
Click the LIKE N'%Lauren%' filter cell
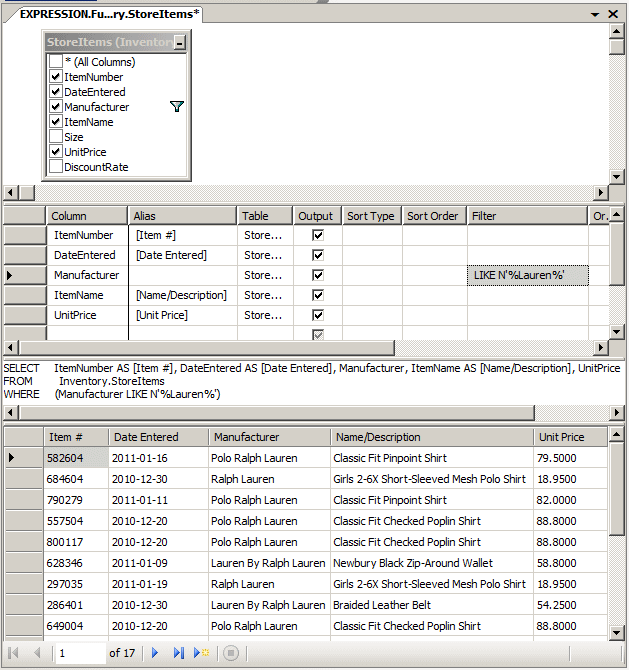tap(528, 275)
